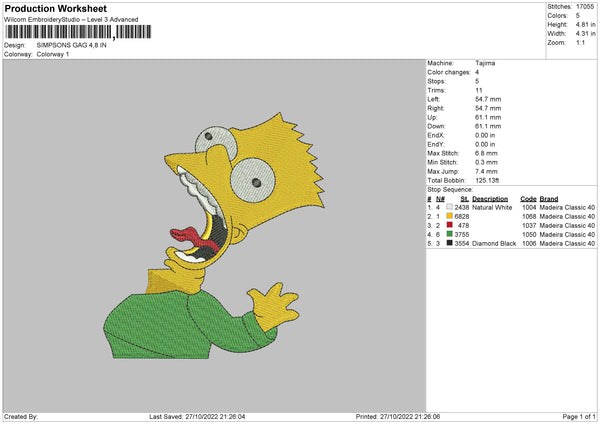Select the yellow swatch in row 2
This screenshot has width=600, height=424.
(449, 216)
